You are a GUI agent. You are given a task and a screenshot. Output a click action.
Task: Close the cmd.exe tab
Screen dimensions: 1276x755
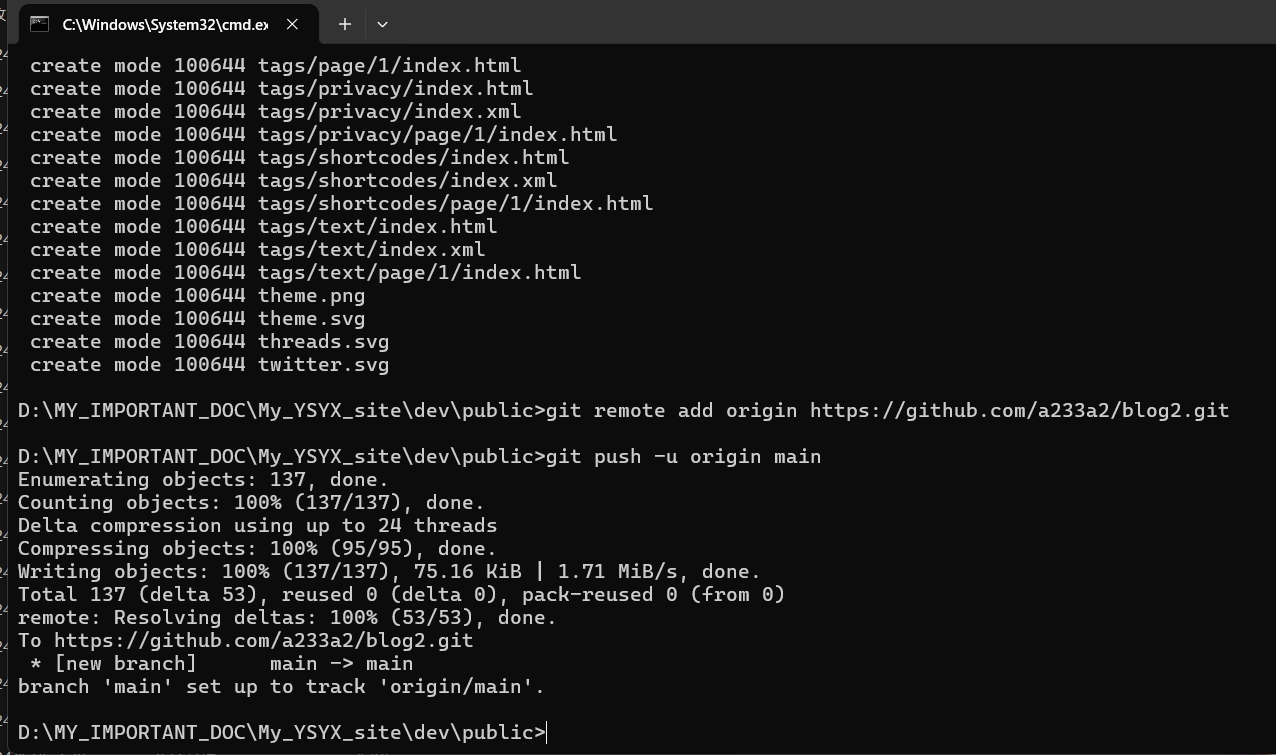point(292,24)
